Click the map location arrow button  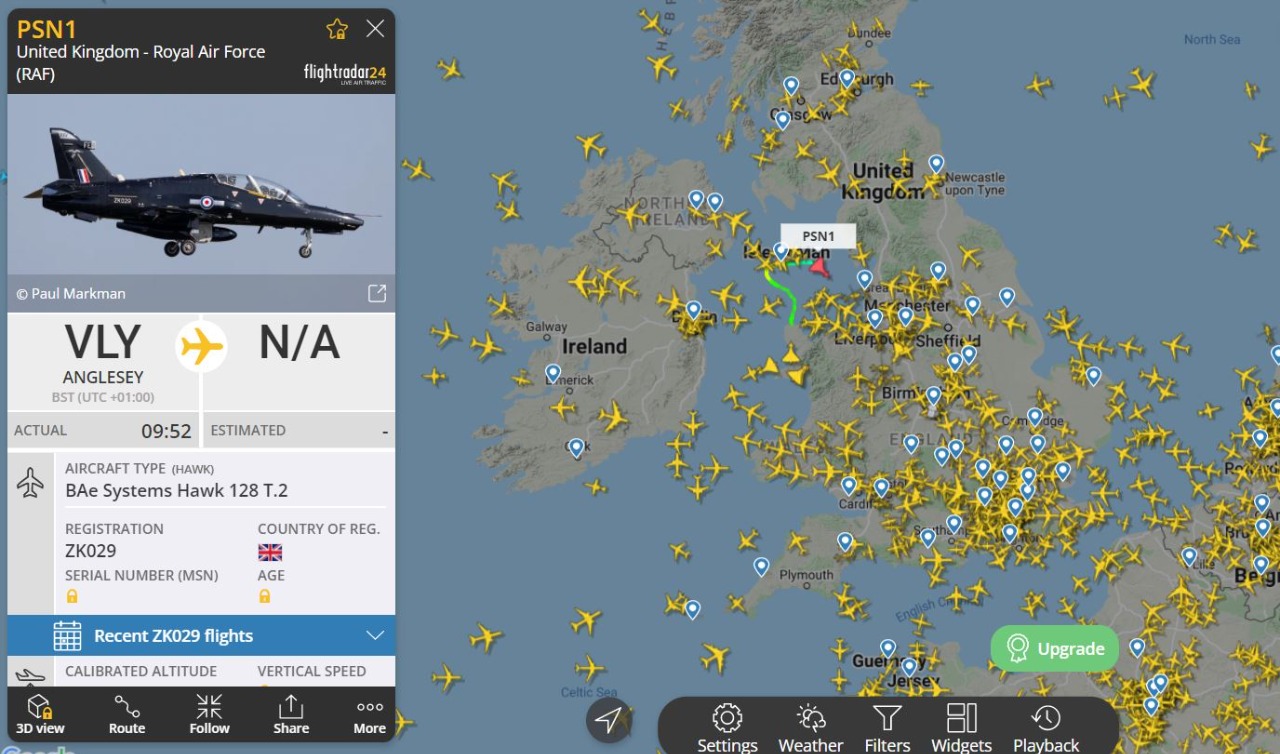tap(609, 719)
